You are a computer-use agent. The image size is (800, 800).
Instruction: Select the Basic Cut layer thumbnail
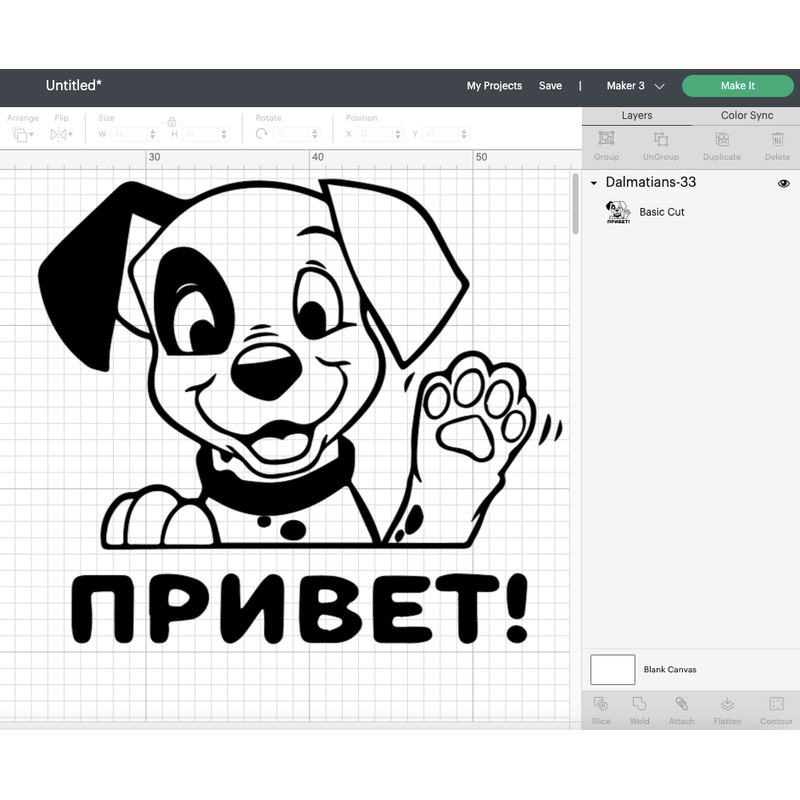[618, 212]
